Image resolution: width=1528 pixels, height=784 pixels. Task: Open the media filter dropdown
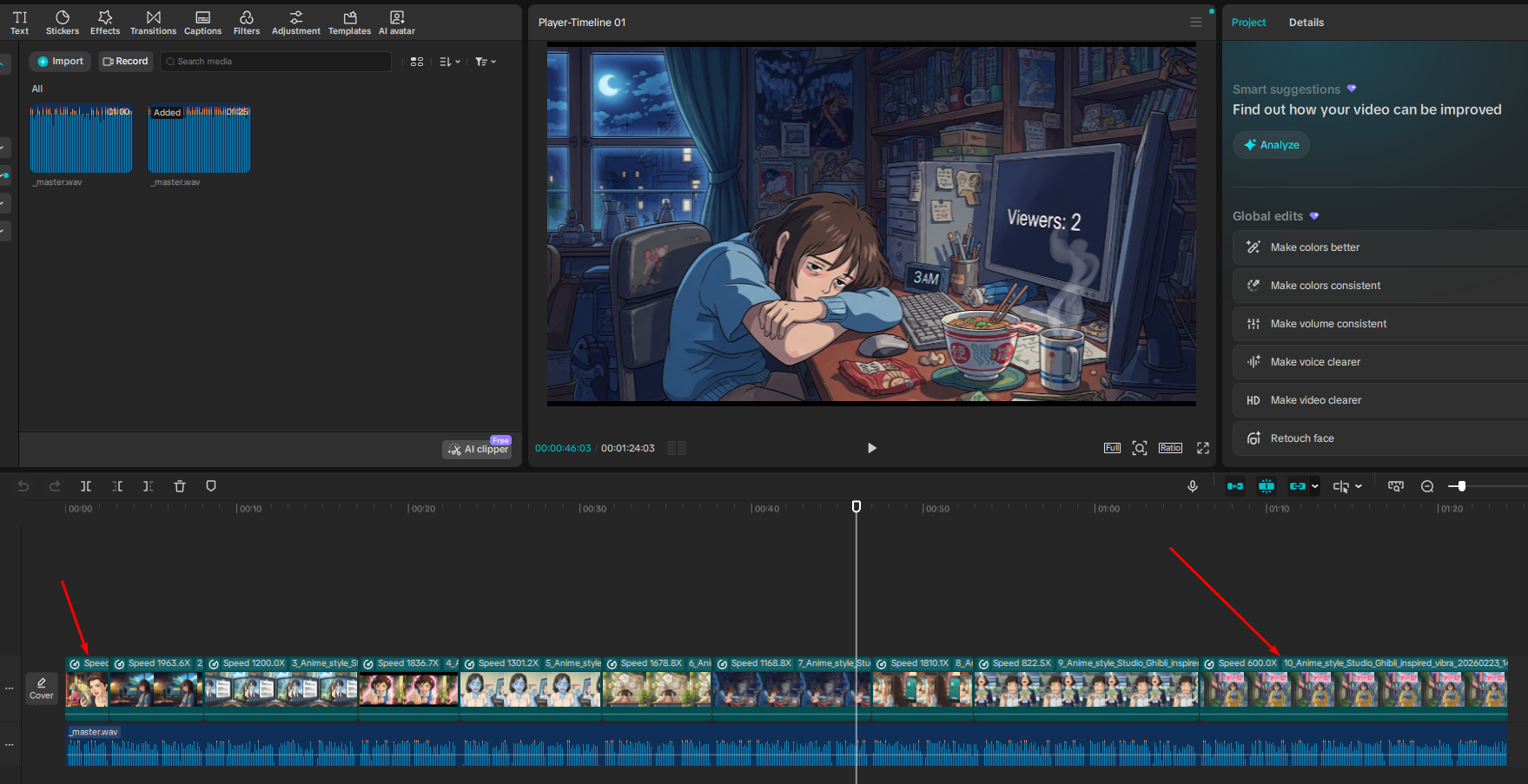click(x=486, y=62)
